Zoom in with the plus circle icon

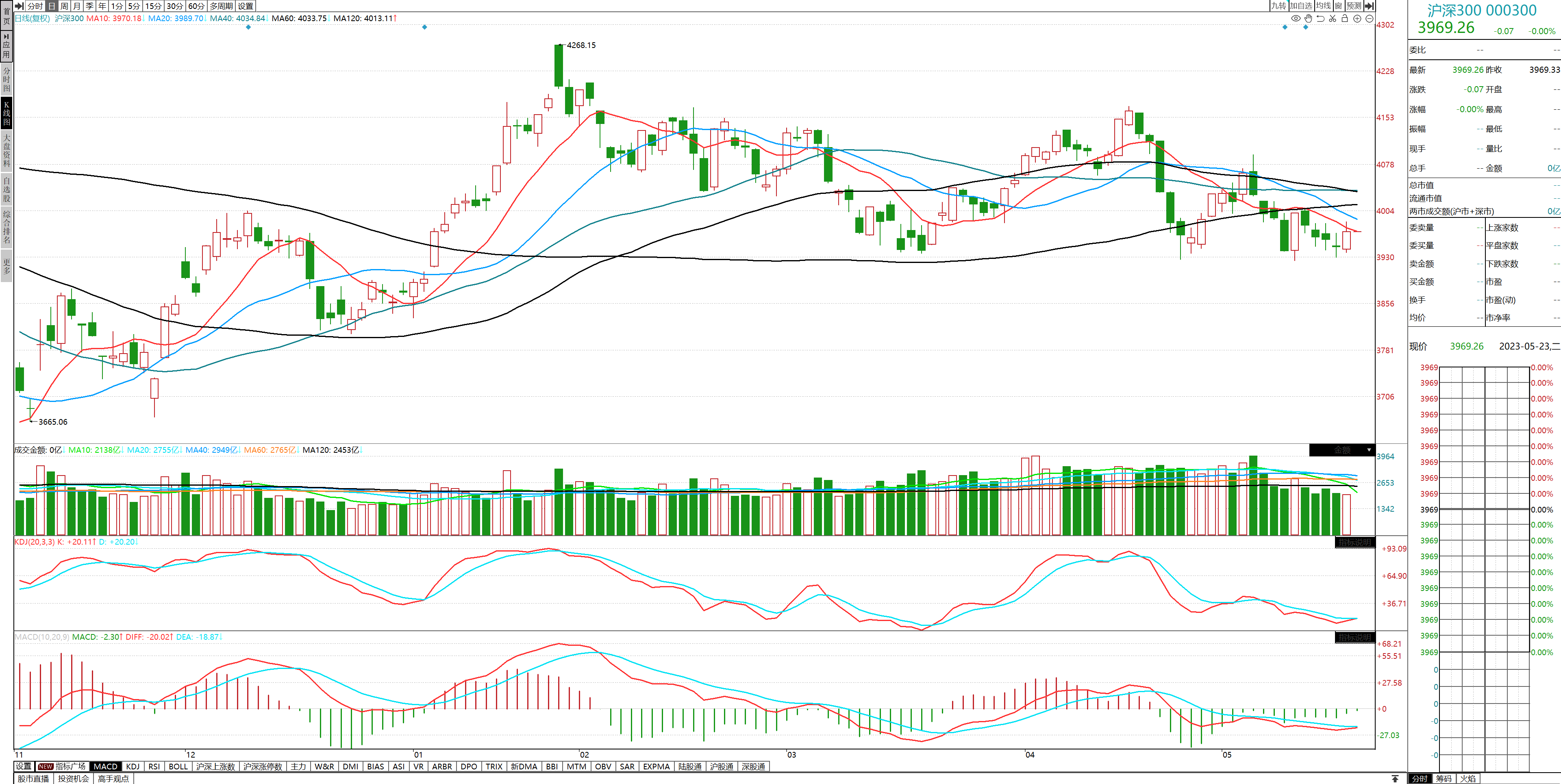click(1357, 18)
